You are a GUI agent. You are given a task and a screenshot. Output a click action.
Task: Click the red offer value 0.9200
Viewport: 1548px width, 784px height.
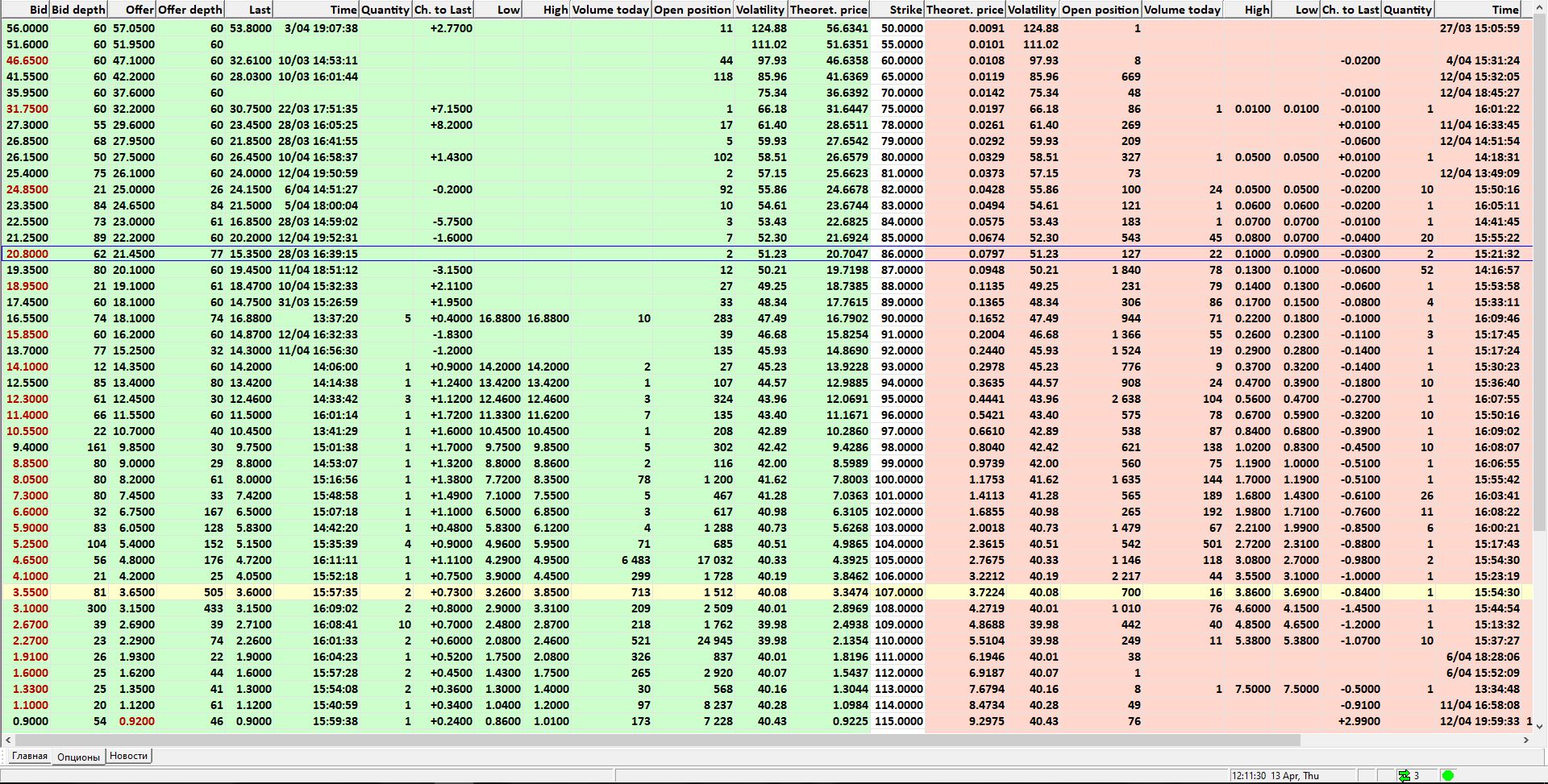click(136, 721)
